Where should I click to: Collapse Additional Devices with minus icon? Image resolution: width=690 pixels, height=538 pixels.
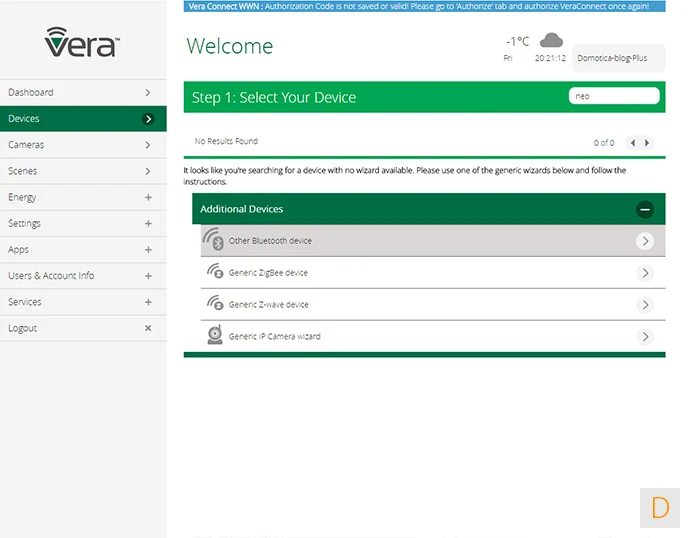pos(645,209)
